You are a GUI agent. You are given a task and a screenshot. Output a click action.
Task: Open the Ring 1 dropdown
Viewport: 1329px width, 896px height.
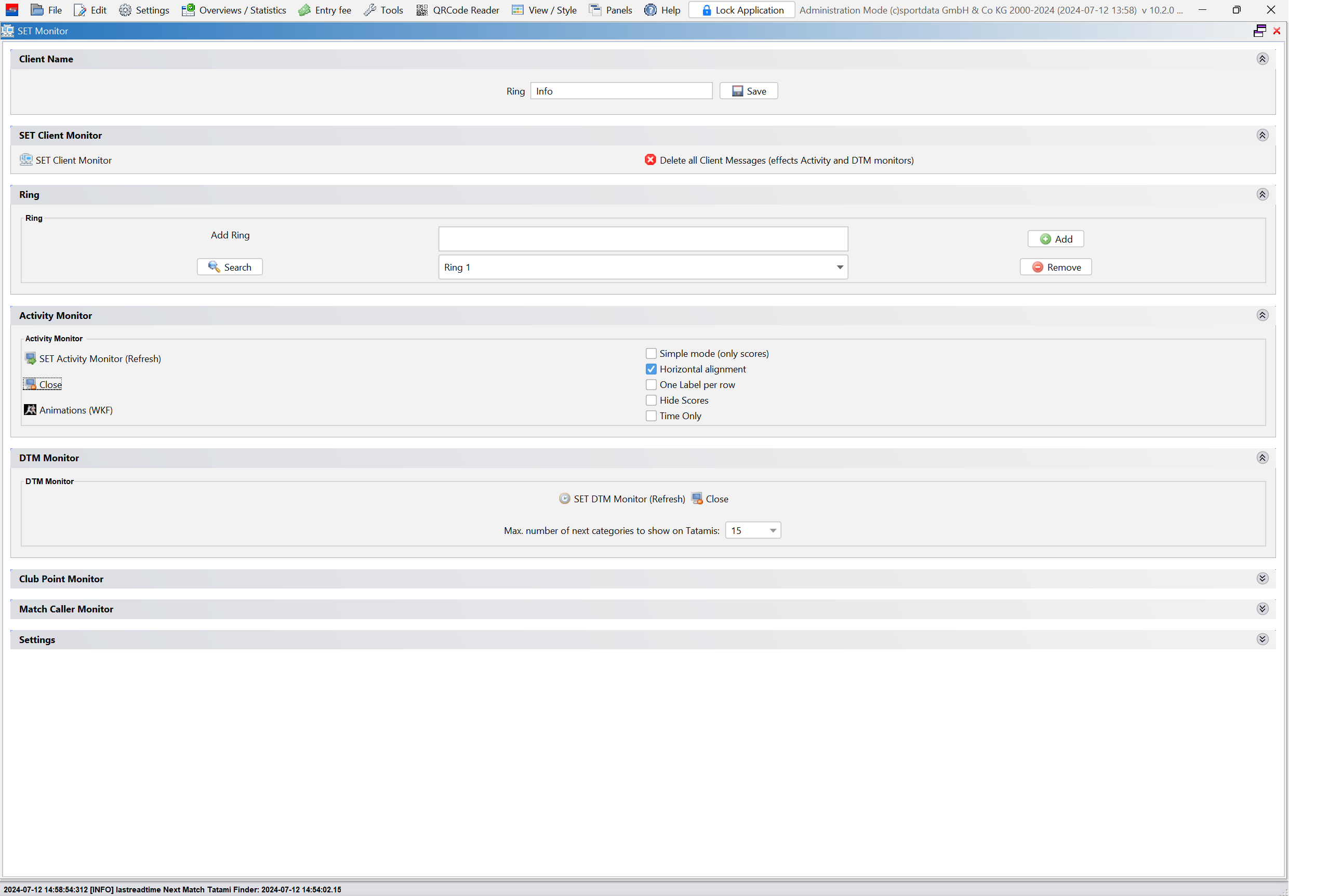(x=643, y=268)
